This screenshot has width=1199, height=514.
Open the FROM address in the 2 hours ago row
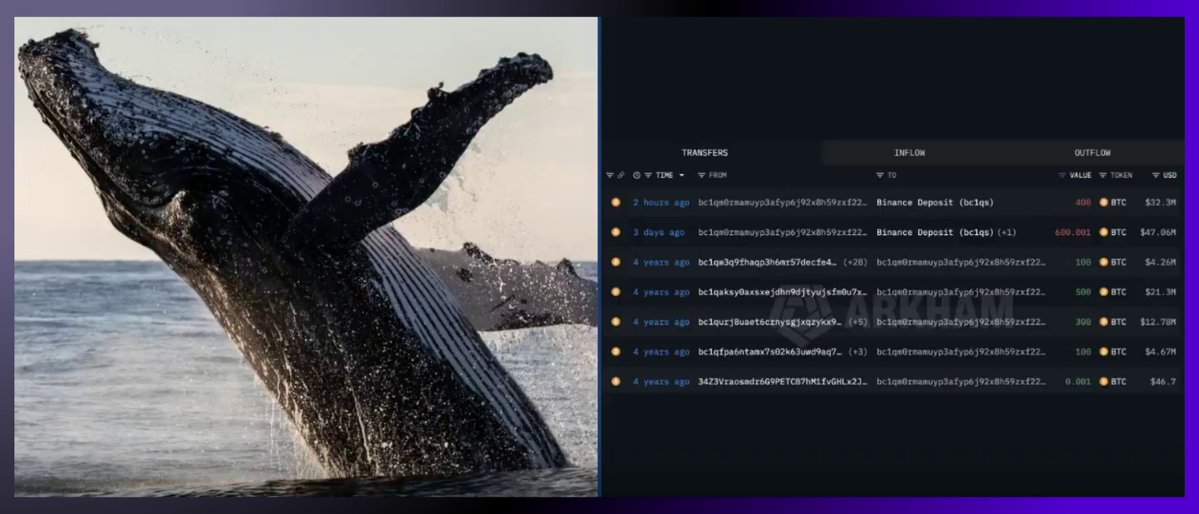point(782,203)
